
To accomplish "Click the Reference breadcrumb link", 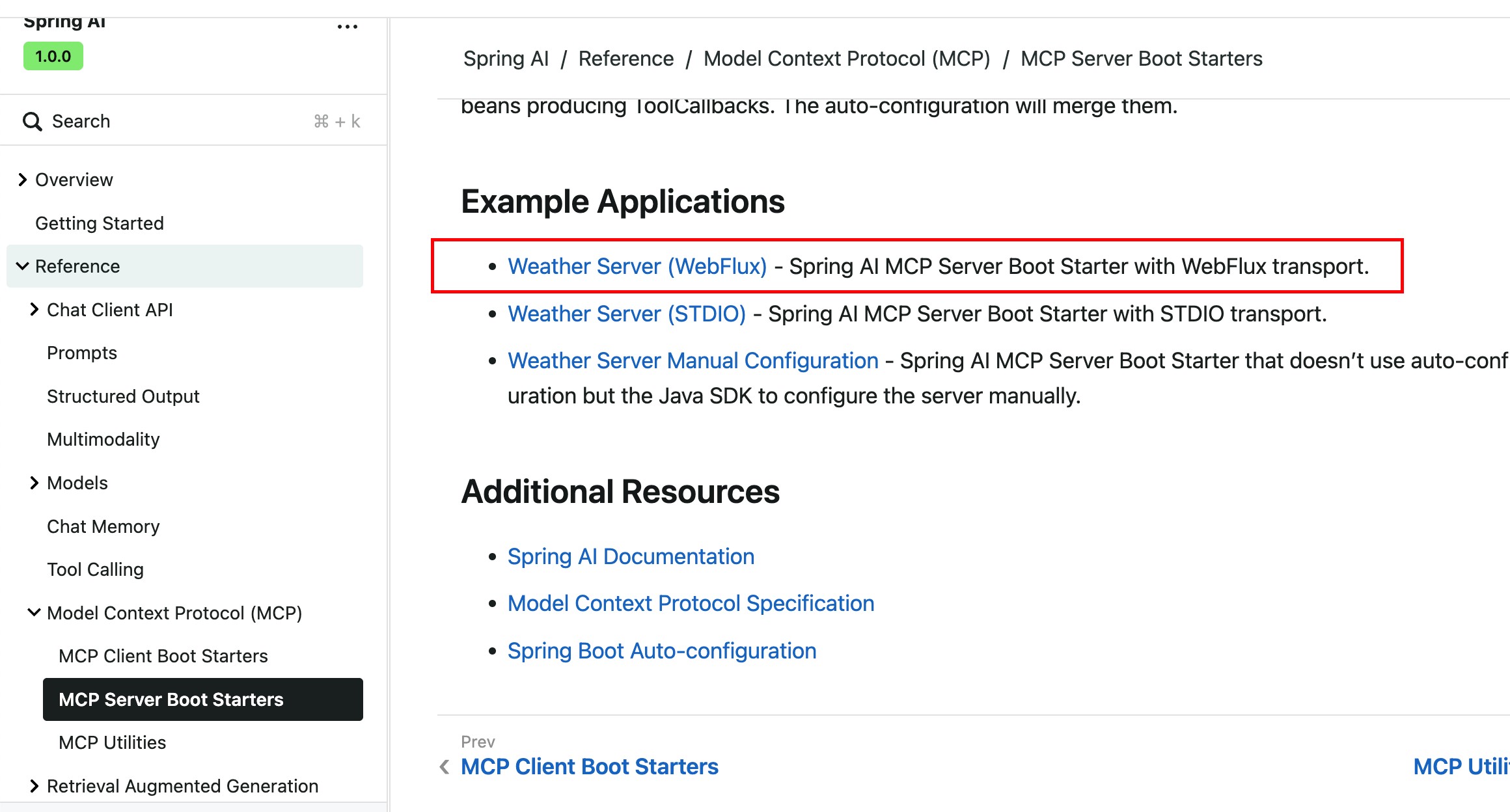I will coord(625,59).
